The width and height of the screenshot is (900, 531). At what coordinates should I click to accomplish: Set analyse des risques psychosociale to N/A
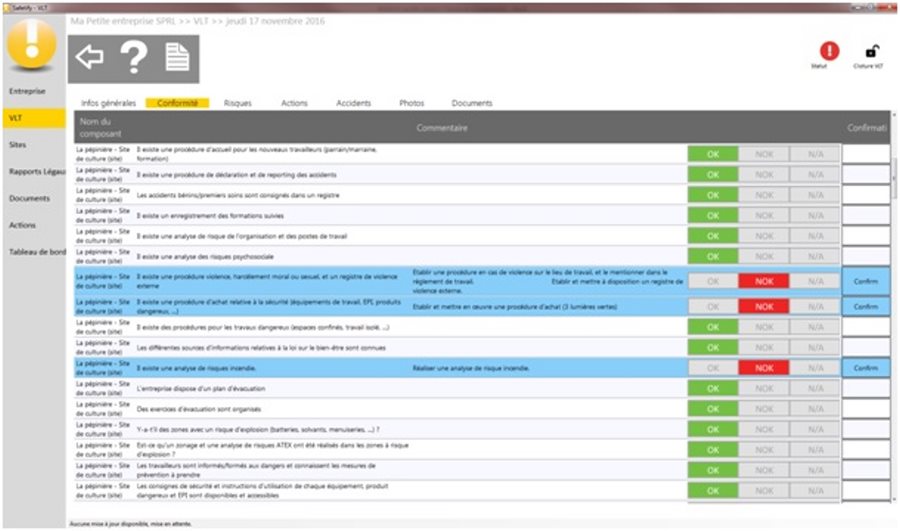[x=815, y=256]
